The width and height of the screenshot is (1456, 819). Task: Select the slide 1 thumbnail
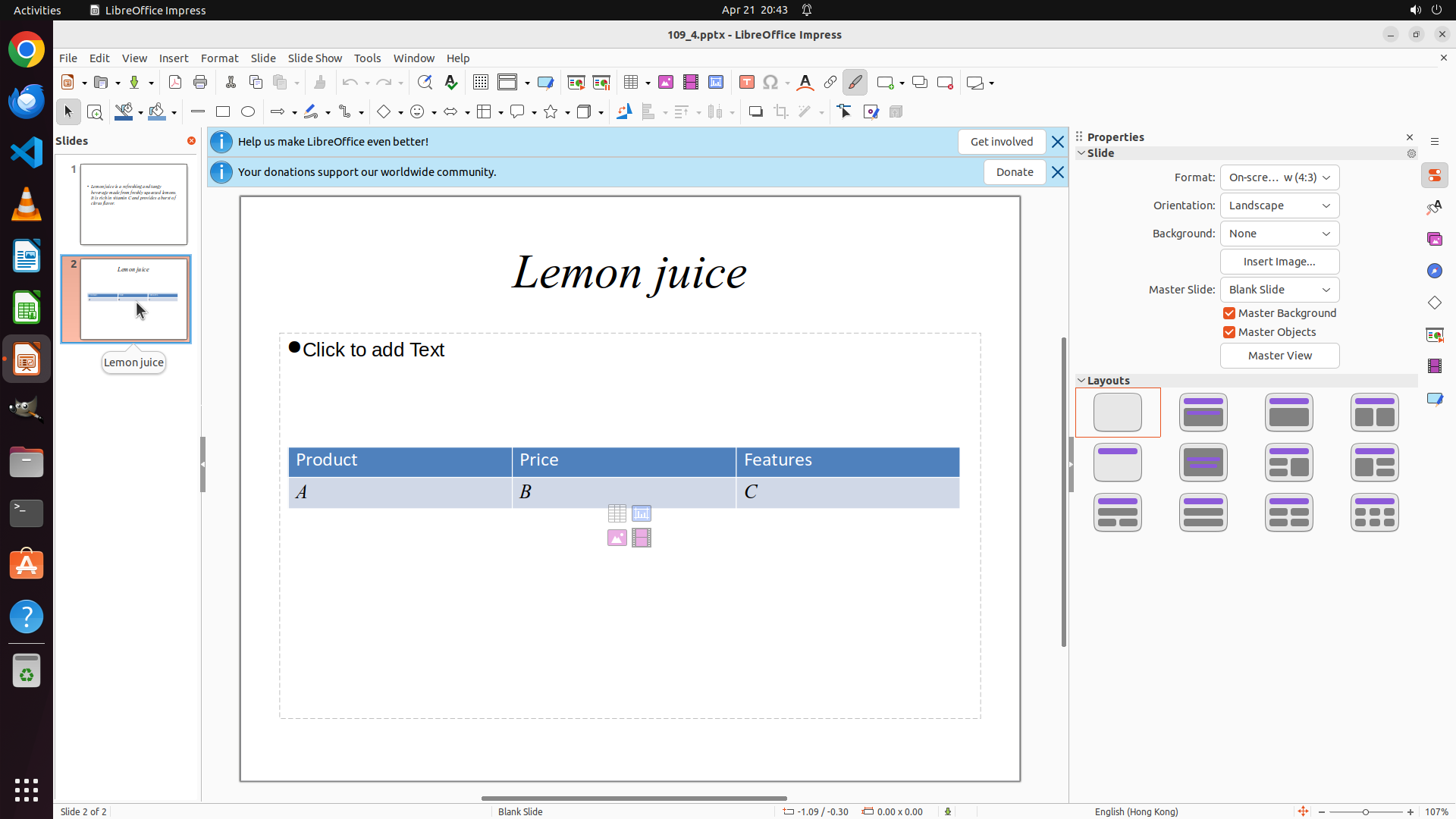click(x=133, y=204)
